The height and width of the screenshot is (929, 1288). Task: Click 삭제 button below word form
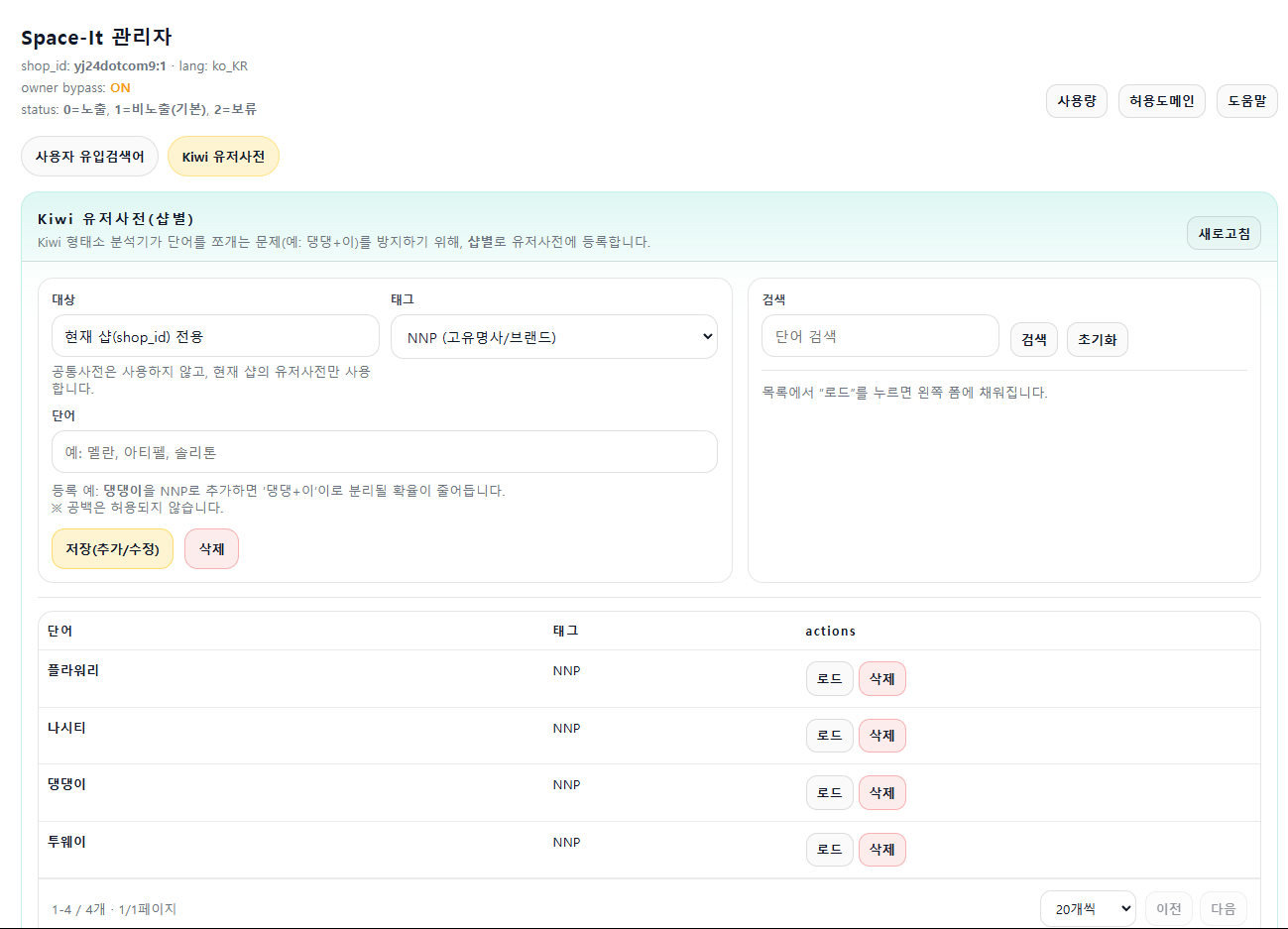(211, 549)
